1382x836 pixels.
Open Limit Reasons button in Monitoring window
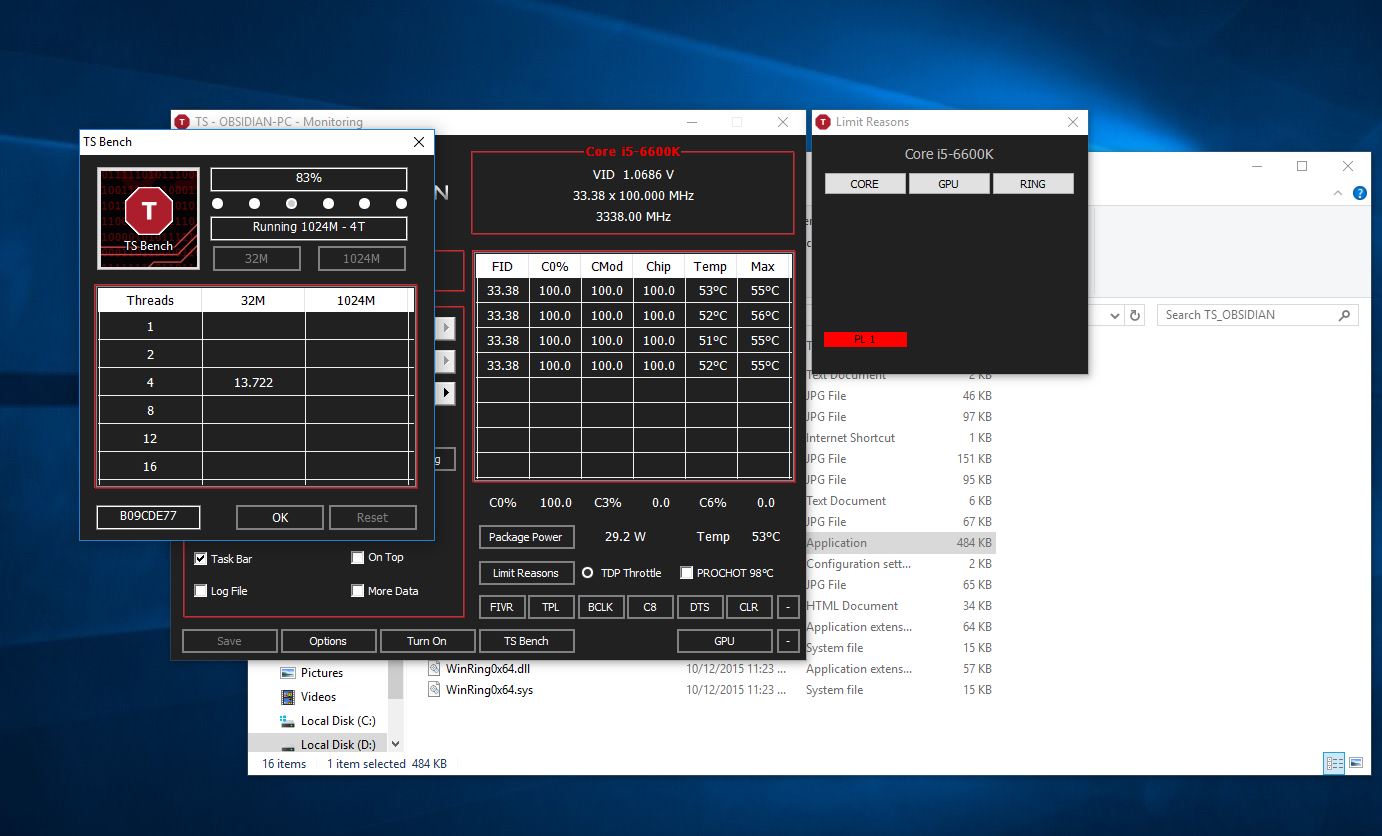click(x=526, y=573)
